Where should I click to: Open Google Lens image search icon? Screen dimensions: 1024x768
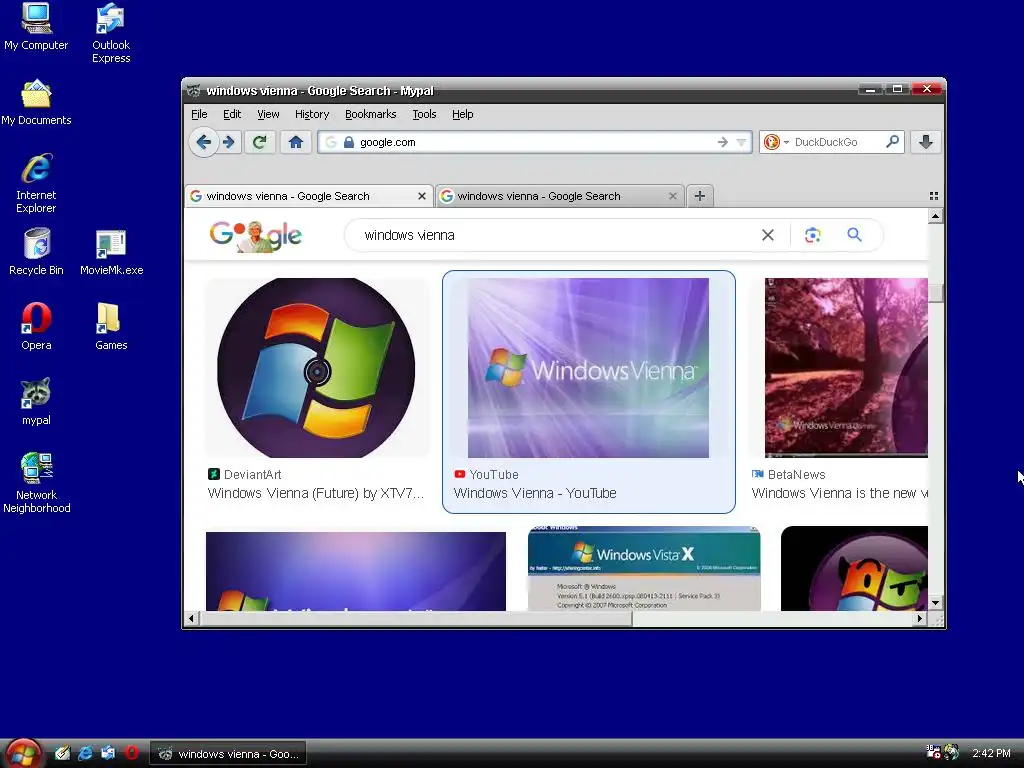tap(812, 235)
